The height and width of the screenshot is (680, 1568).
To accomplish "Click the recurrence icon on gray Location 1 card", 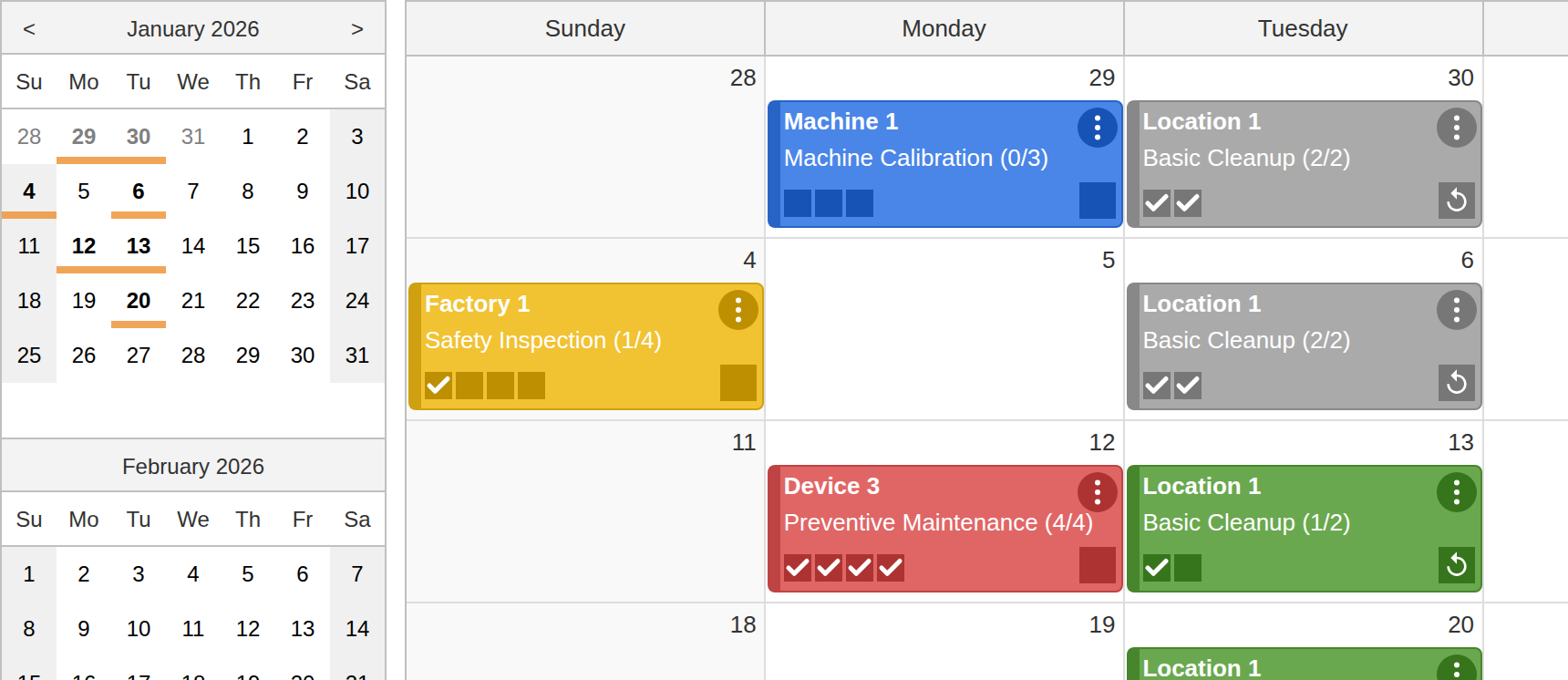I will point(1456,201).
